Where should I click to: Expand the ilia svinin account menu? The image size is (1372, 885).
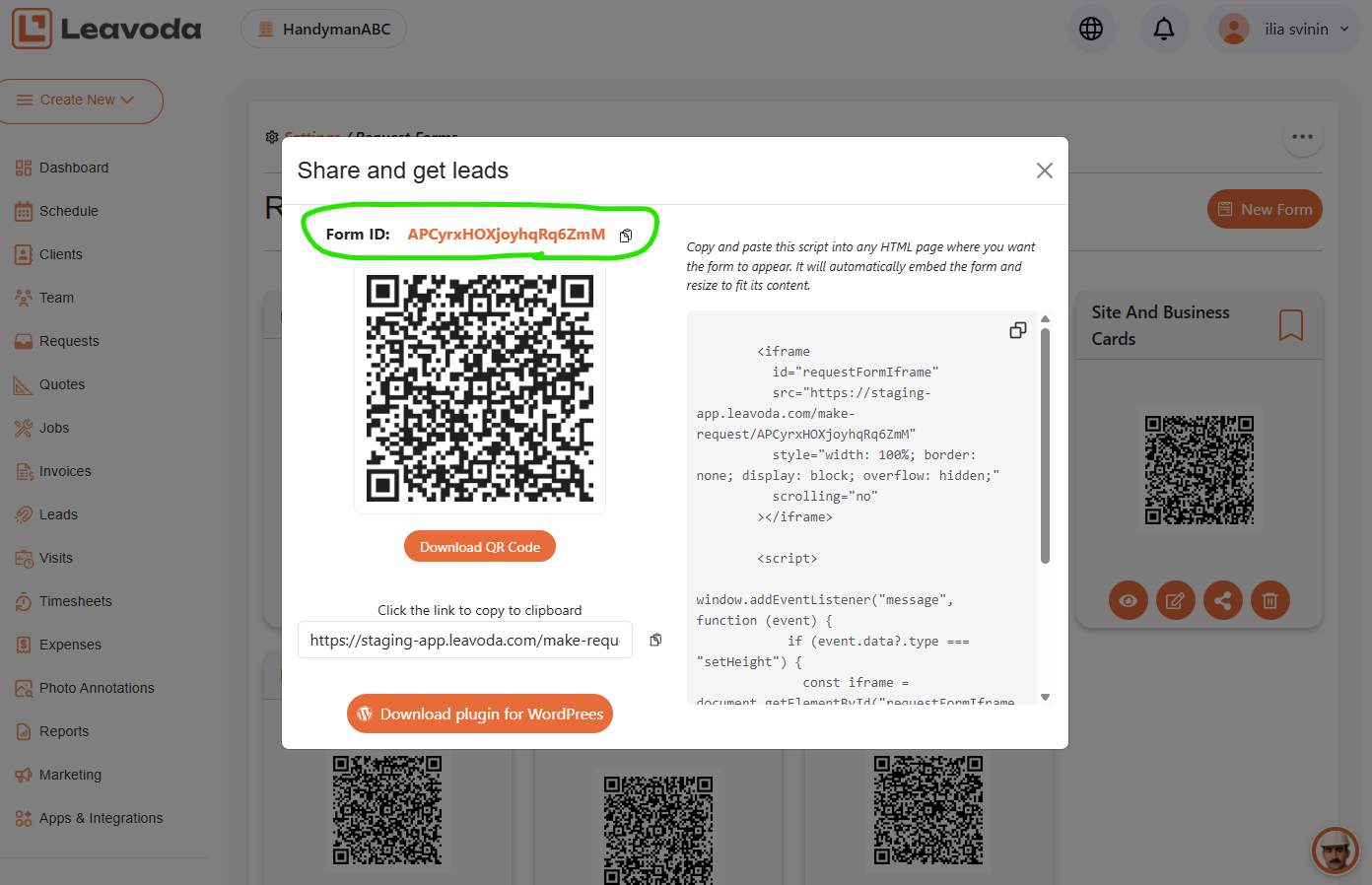[1282, 30]
